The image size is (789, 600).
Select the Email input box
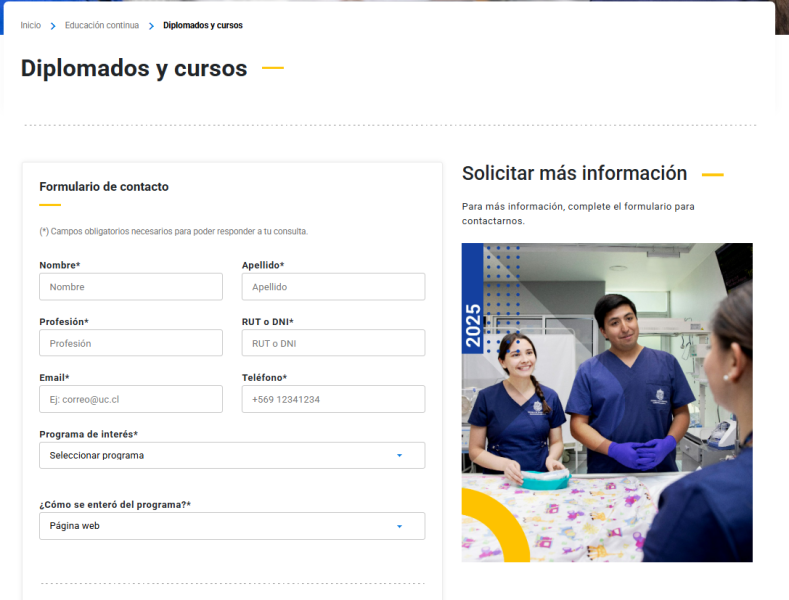click(x=131, y=400)
